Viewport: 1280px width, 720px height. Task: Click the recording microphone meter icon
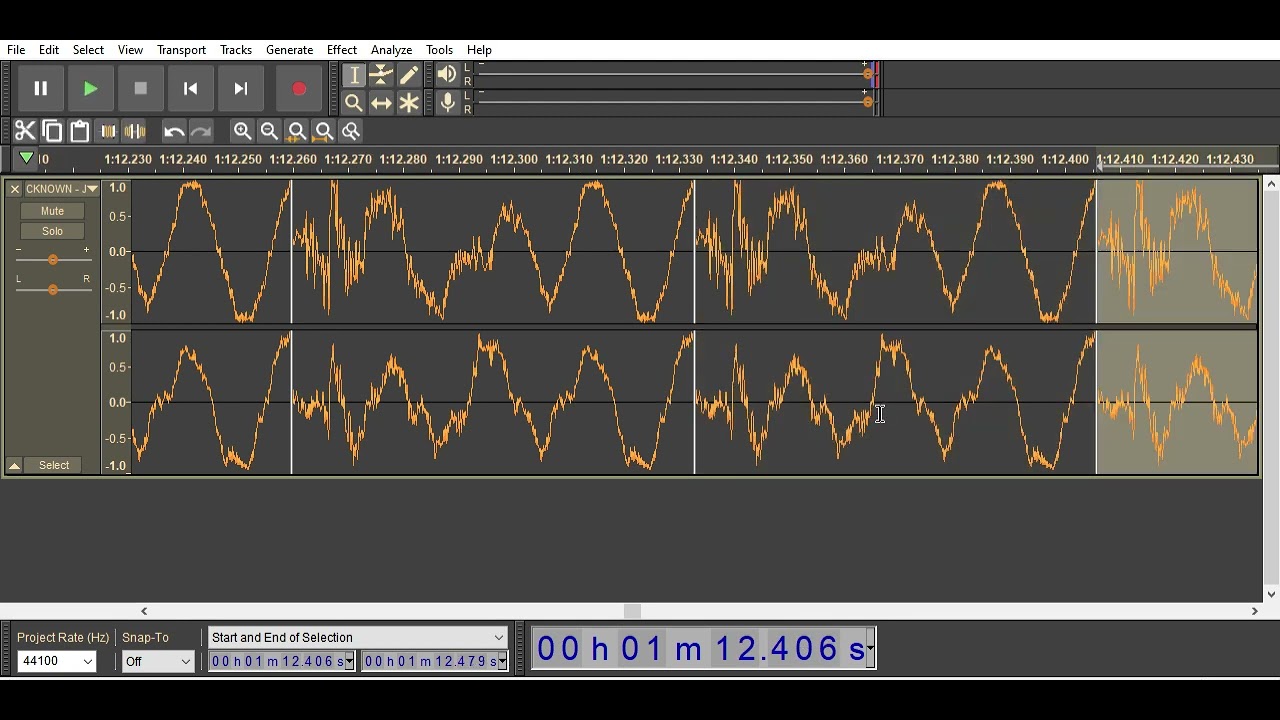click(447, 102)
